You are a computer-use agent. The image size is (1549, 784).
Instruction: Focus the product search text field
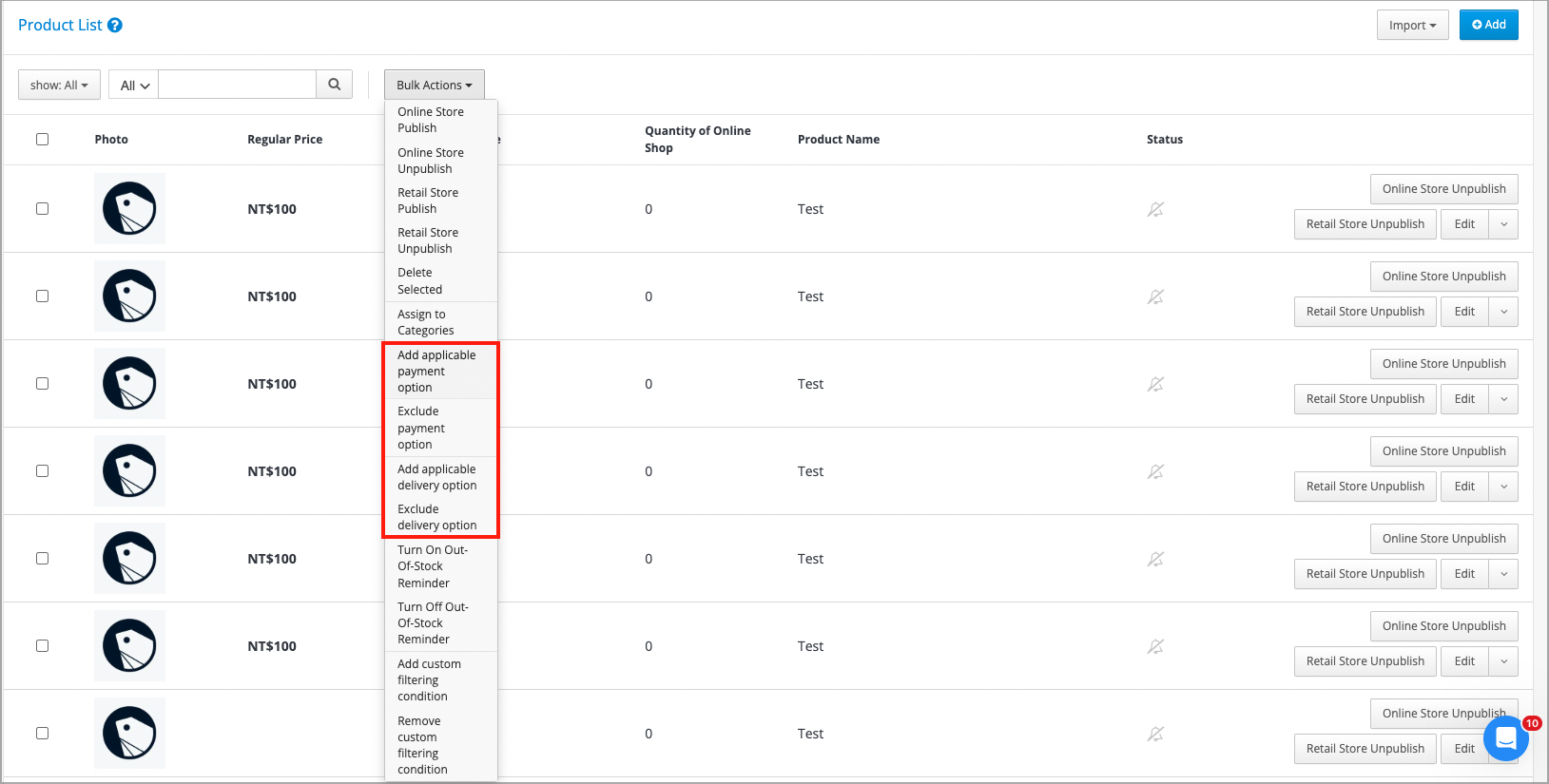[237, 85]
